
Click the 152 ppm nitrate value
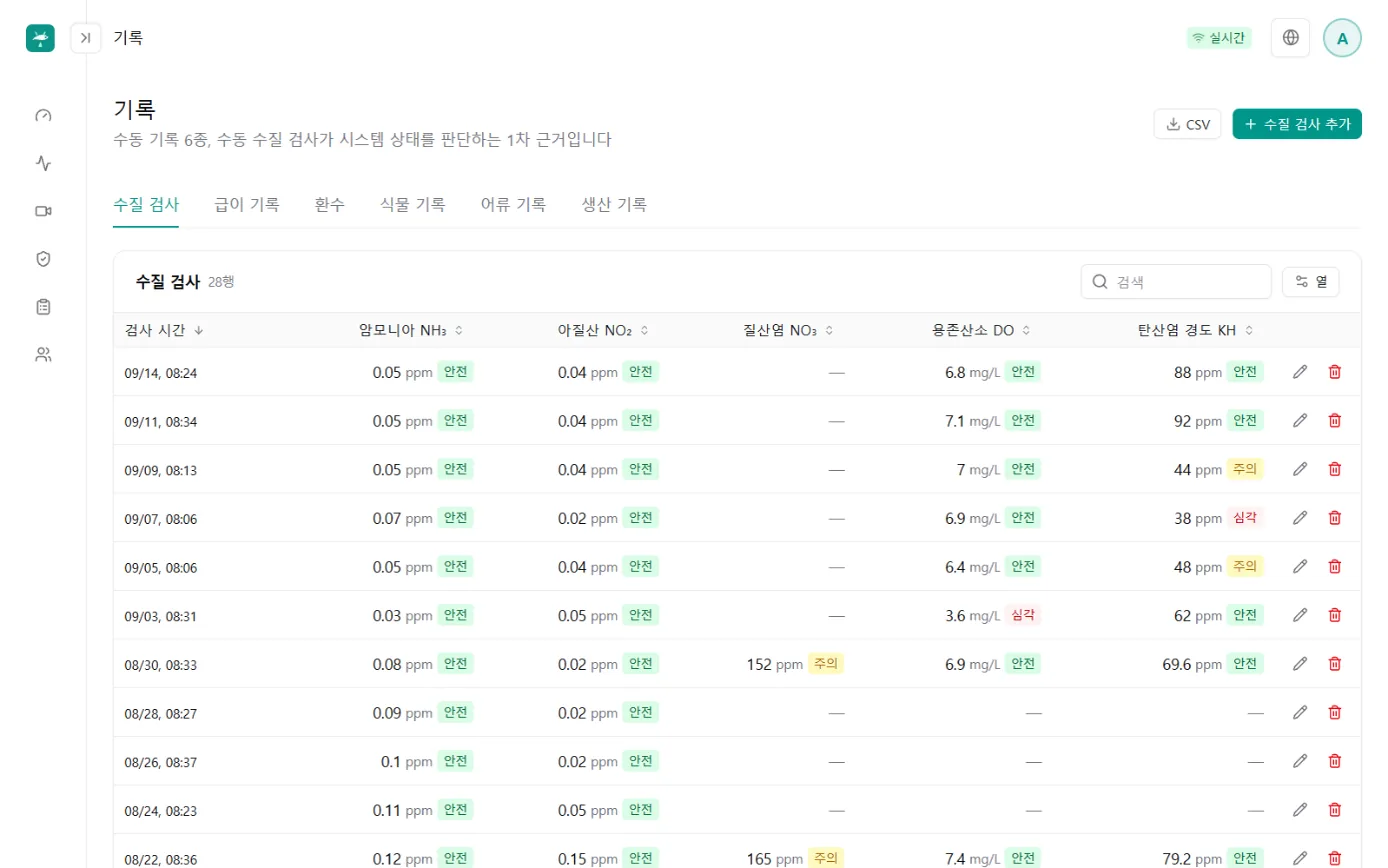click(775, 664)
